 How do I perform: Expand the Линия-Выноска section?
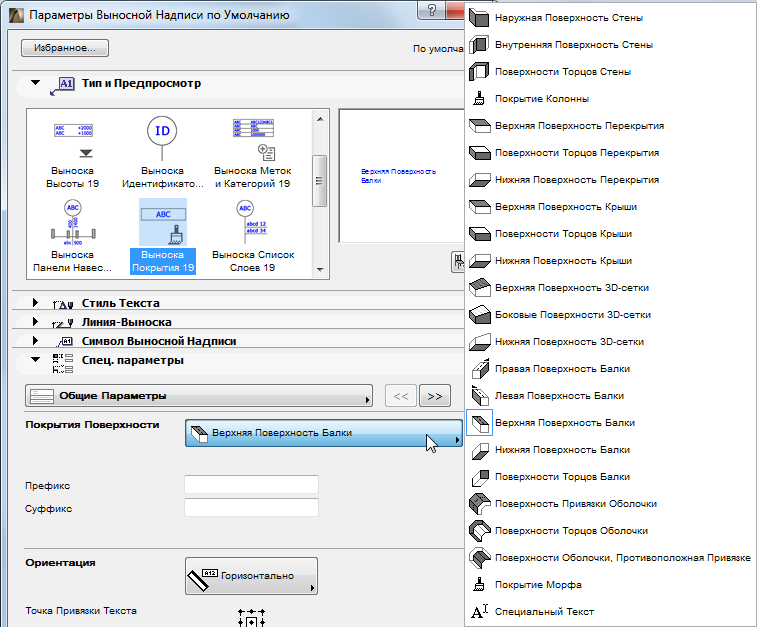(x=35, y=321)
